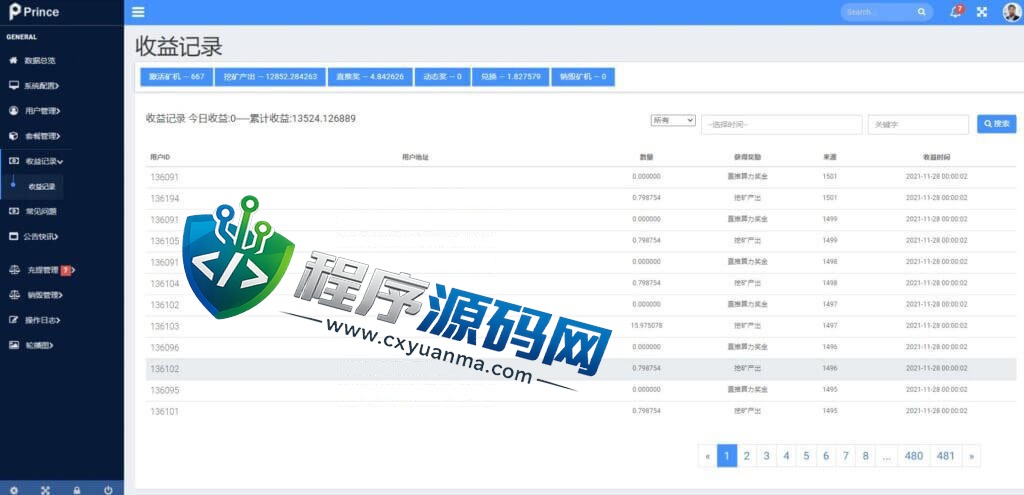Image resolution: width=1024 pixels, height=495 pixels.
Task: Click the 用户ID column header
Action: (160, 157)
